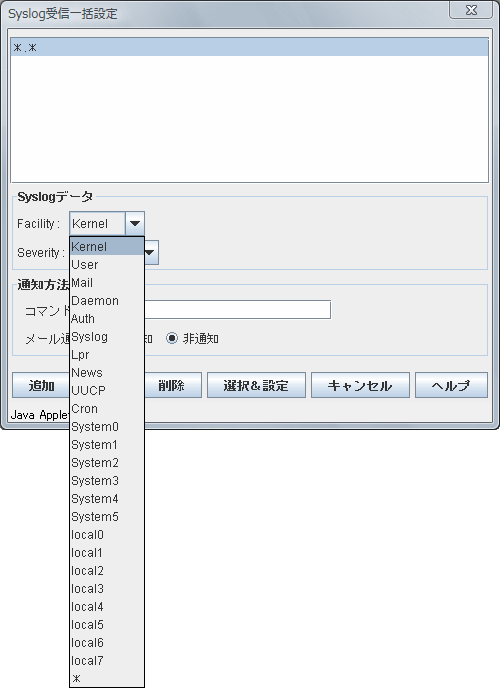The height and width of the screenshot is (688, 500).
Task: Choose Auth from the Facility list
Action: point(107,319)
